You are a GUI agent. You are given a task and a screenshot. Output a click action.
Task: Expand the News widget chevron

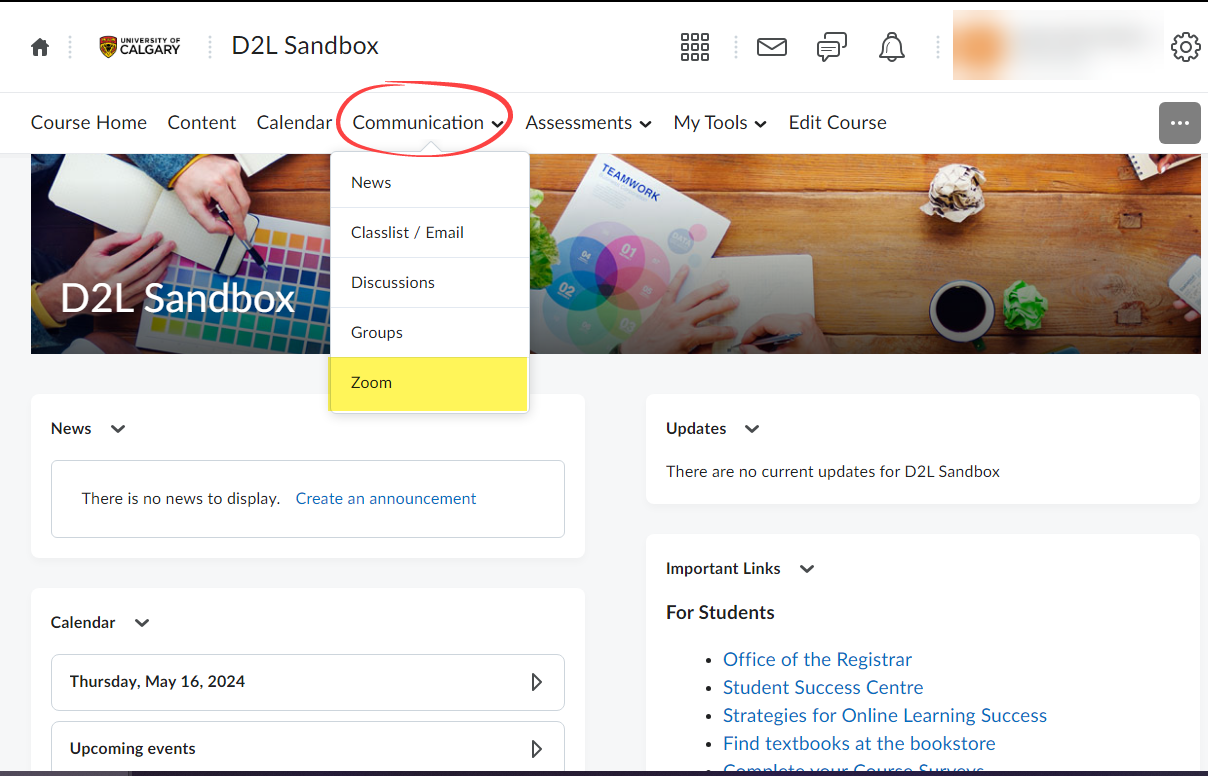(x=118, y=429)
